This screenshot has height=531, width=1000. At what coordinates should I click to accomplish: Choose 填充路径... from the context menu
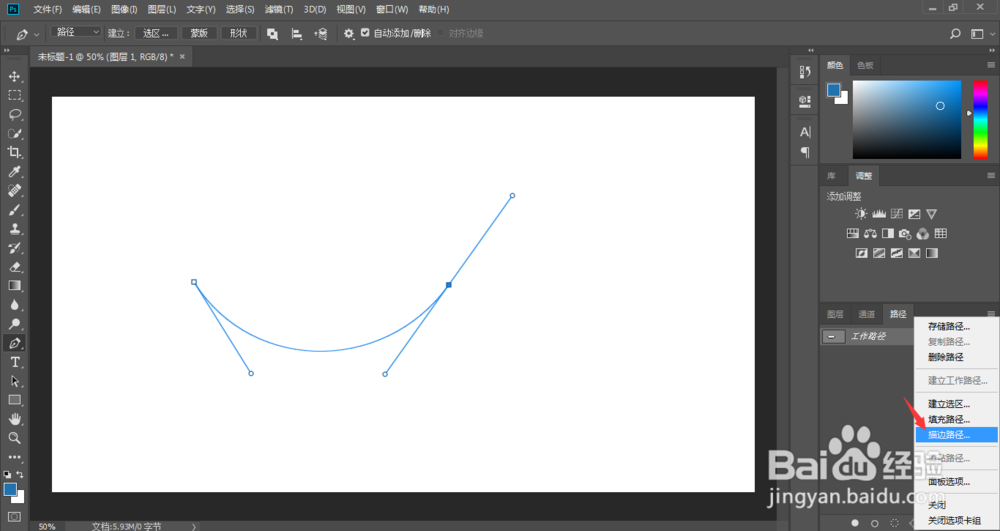(956, 419)
